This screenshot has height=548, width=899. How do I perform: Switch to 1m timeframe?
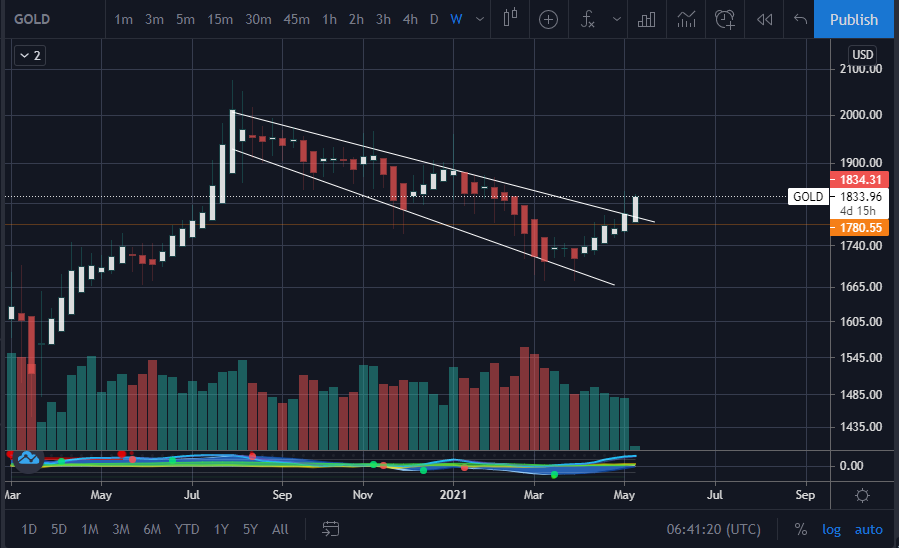(123, 19)
